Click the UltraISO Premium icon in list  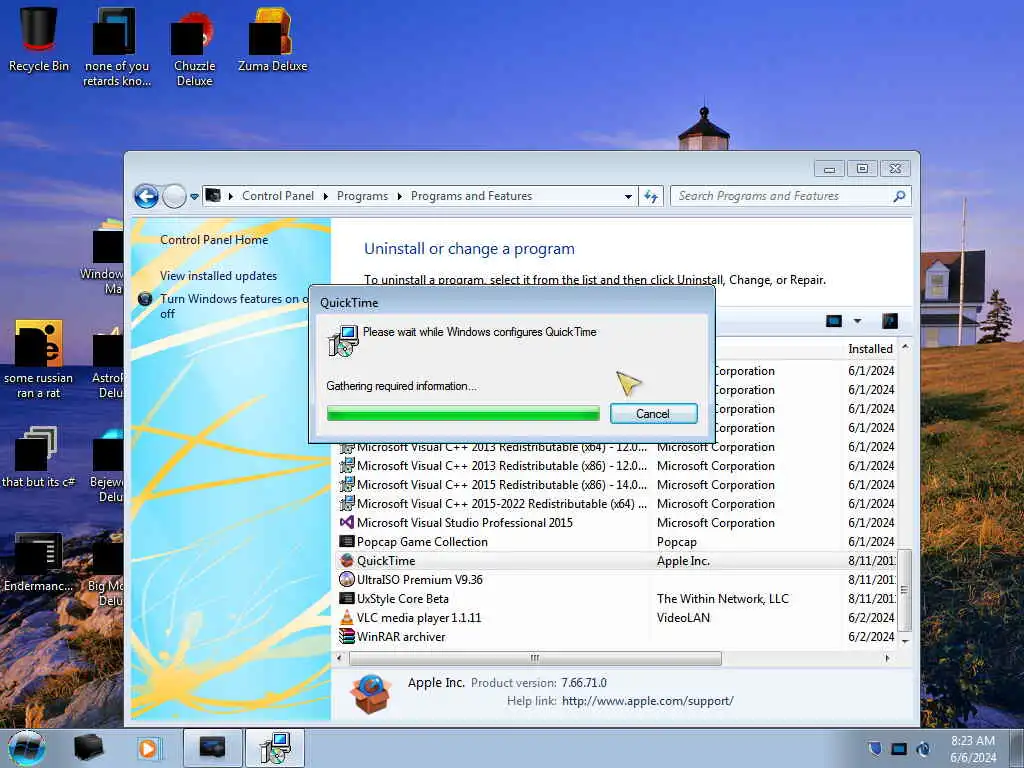click(347, 579)
